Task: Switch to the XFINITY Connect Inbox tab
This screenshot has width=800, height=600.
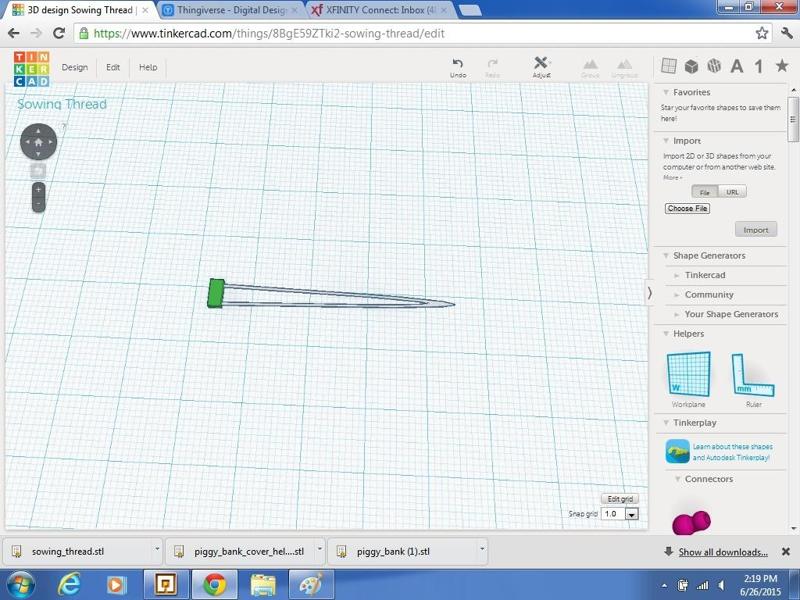Action: pyautogui.click(x=379, y=10)
